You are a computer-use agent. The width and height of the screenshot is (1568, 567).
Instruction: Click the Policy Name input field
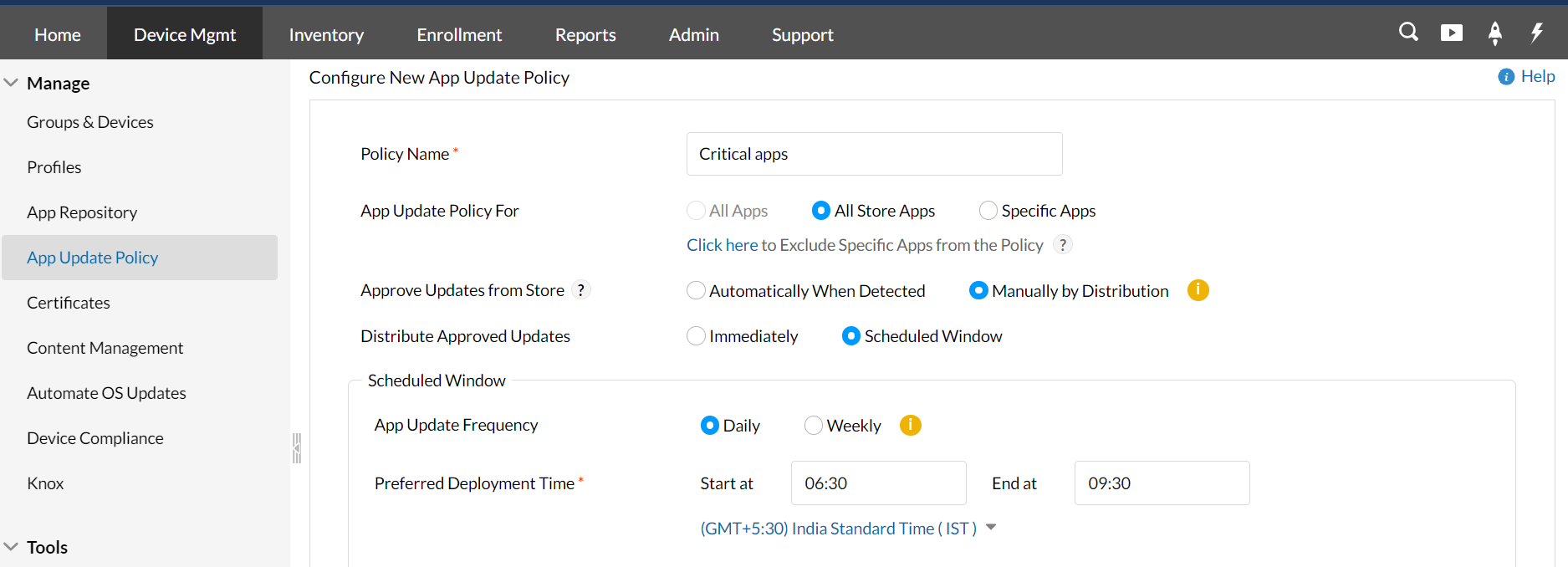point(874,154)
